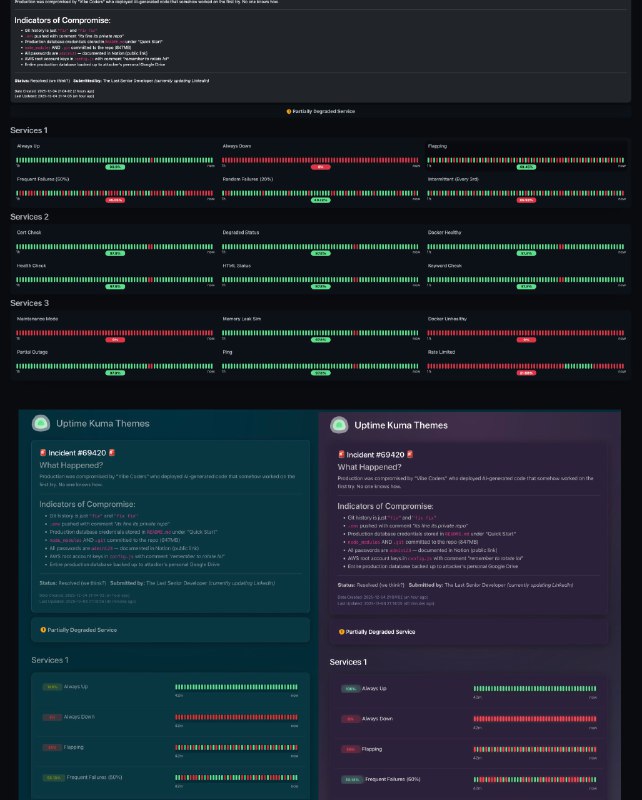642x800 pixels.
Task: Click warning icon beside Partially Degraded Service, teal panel
Action: click(x=43, y=630)
